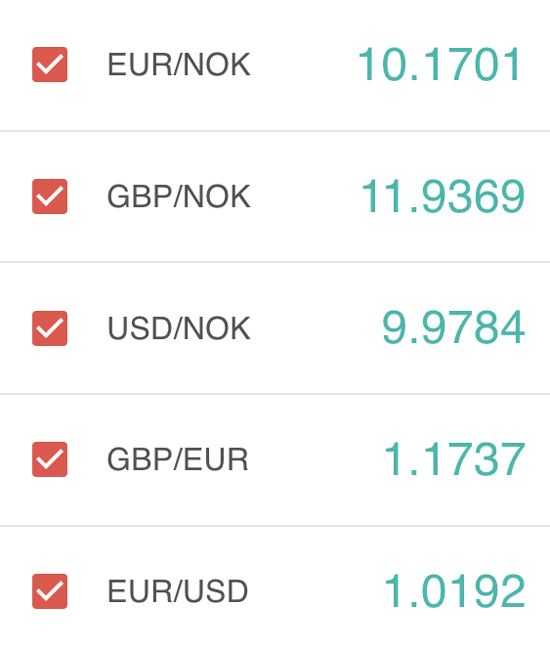
Task: Click empty space between USD/NOK label and 9.9784
Action: (316, 328)
